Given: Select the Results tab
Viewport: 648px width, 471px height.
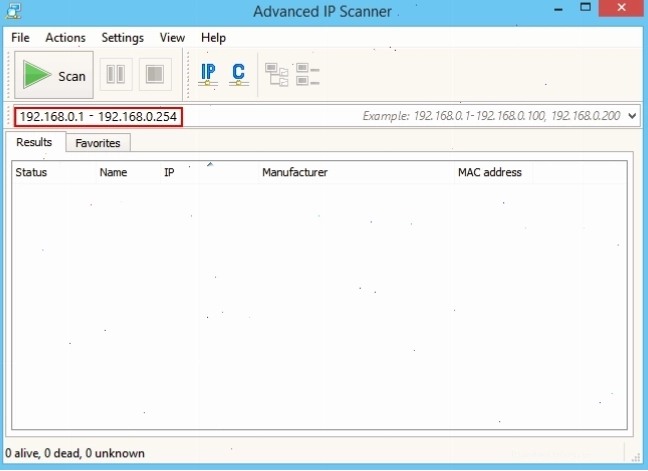Looking at the screenshot, I should [34, 142].
